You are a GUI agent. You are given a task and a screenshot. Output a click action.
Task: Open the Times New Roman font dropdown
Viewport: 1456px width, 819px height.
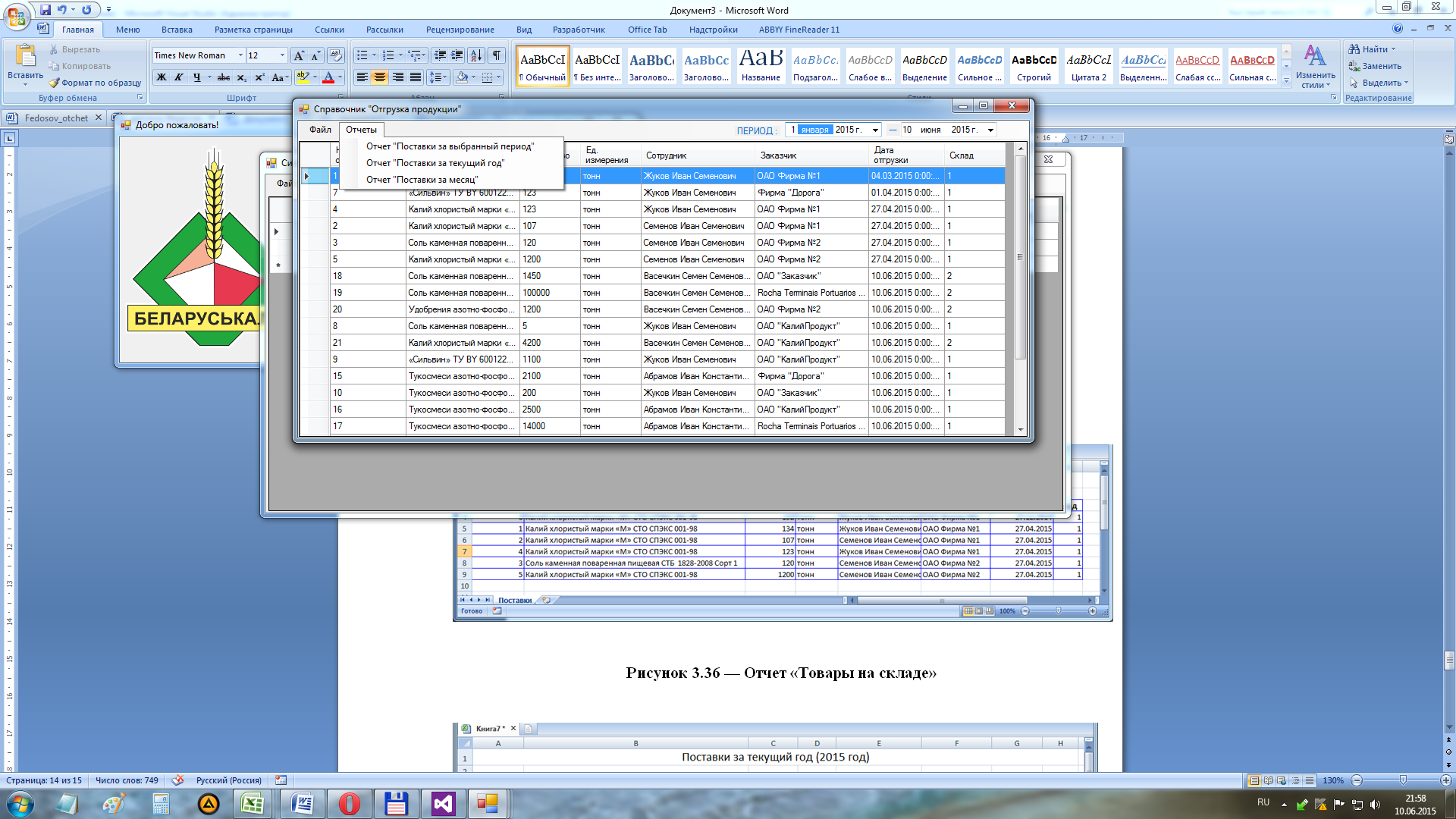coord(240,55)
